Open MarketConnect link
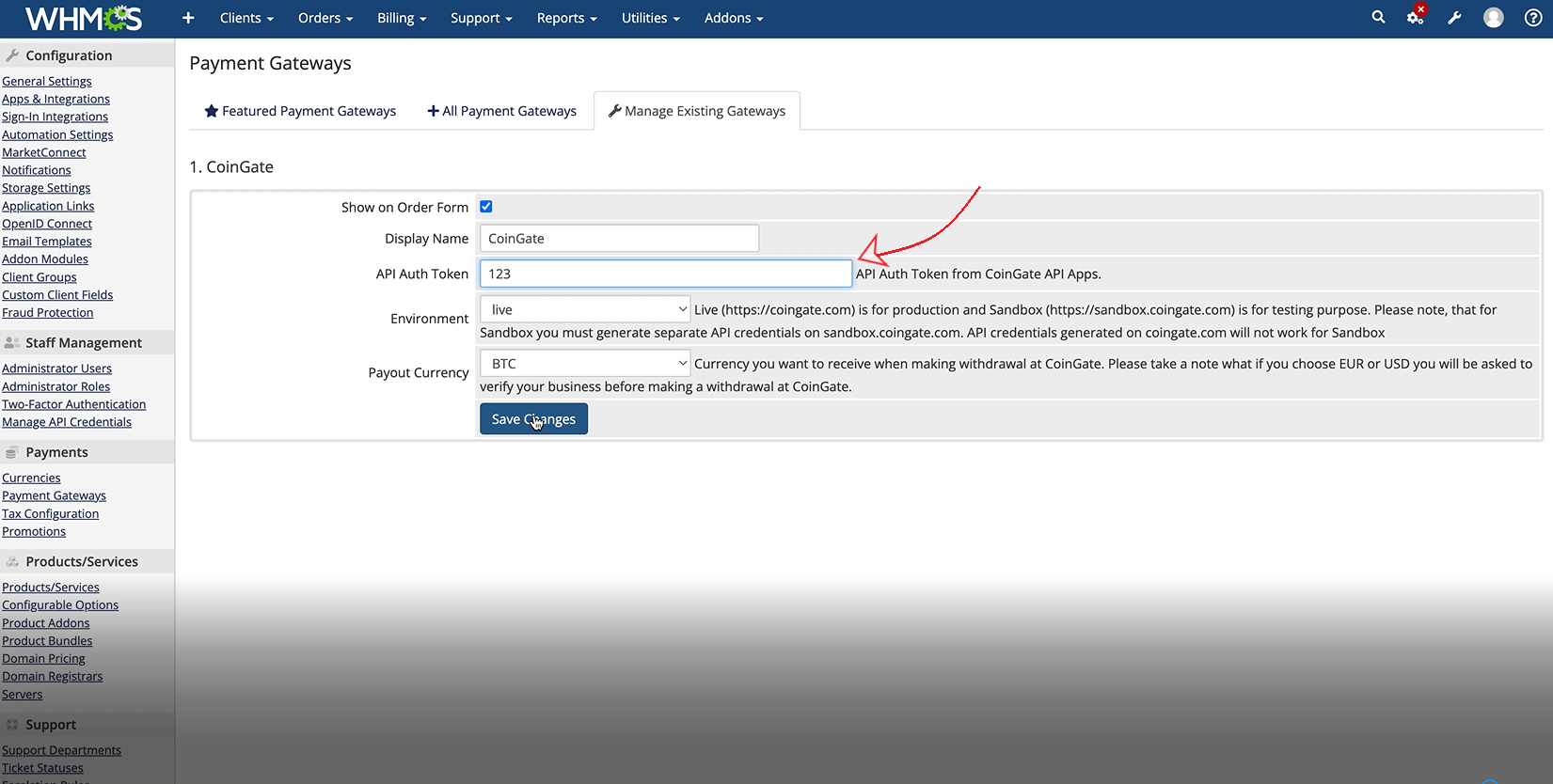 (43, 152)
